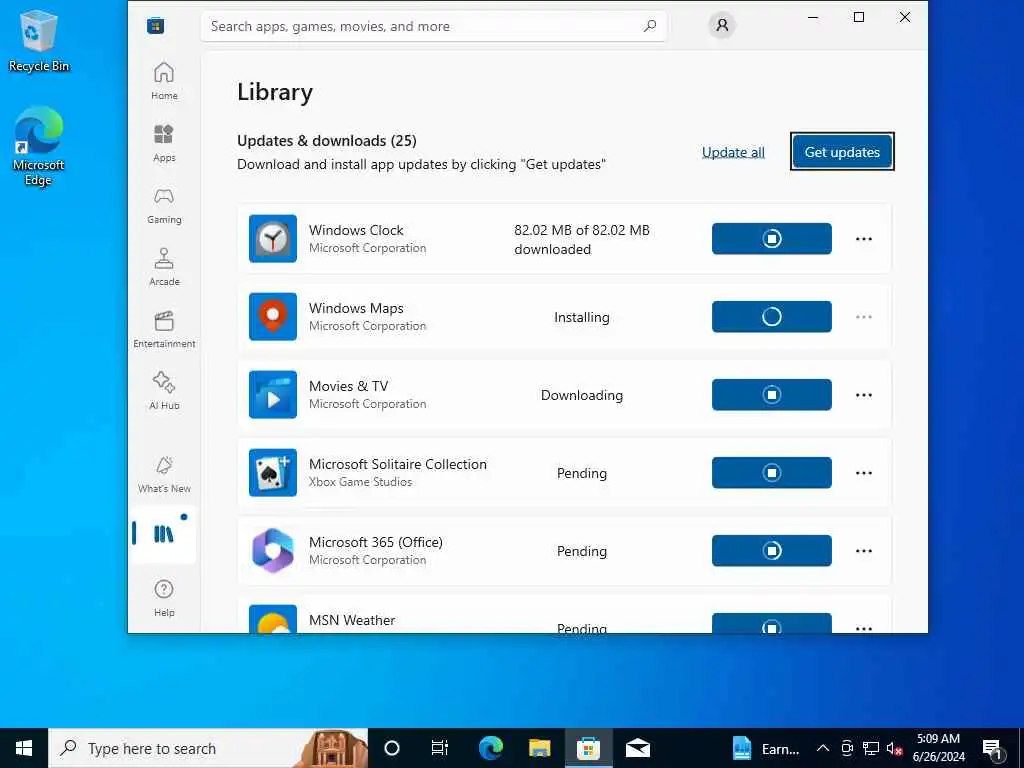The height and width of the screenshot is (768, 1024).
Task: Open Cortana from the taskbar
Action: [392, 748]
